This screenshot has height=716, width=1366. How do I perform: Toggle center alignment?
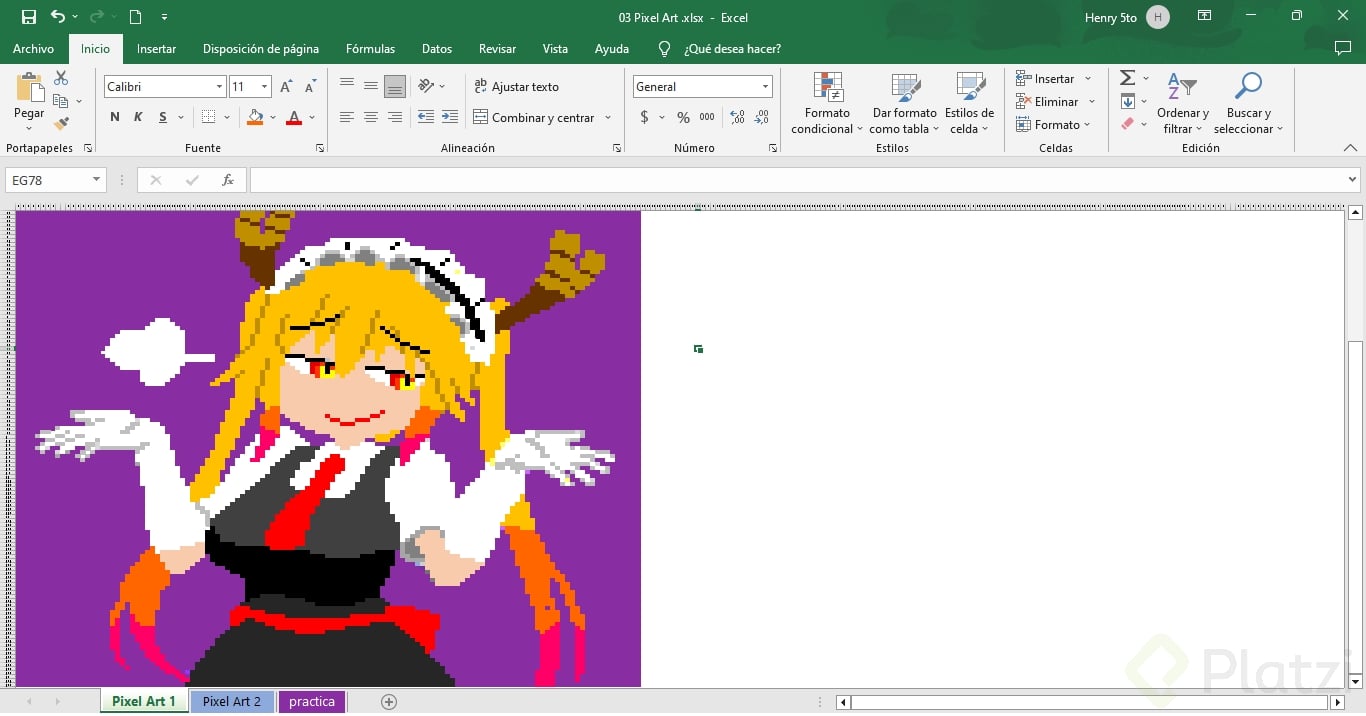[371, 117]
